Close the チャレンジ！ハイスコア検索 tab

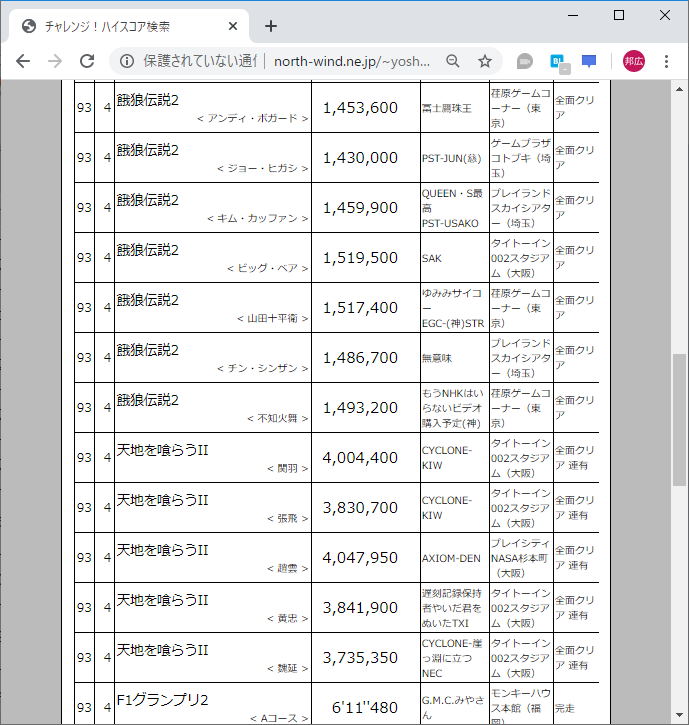233,26
